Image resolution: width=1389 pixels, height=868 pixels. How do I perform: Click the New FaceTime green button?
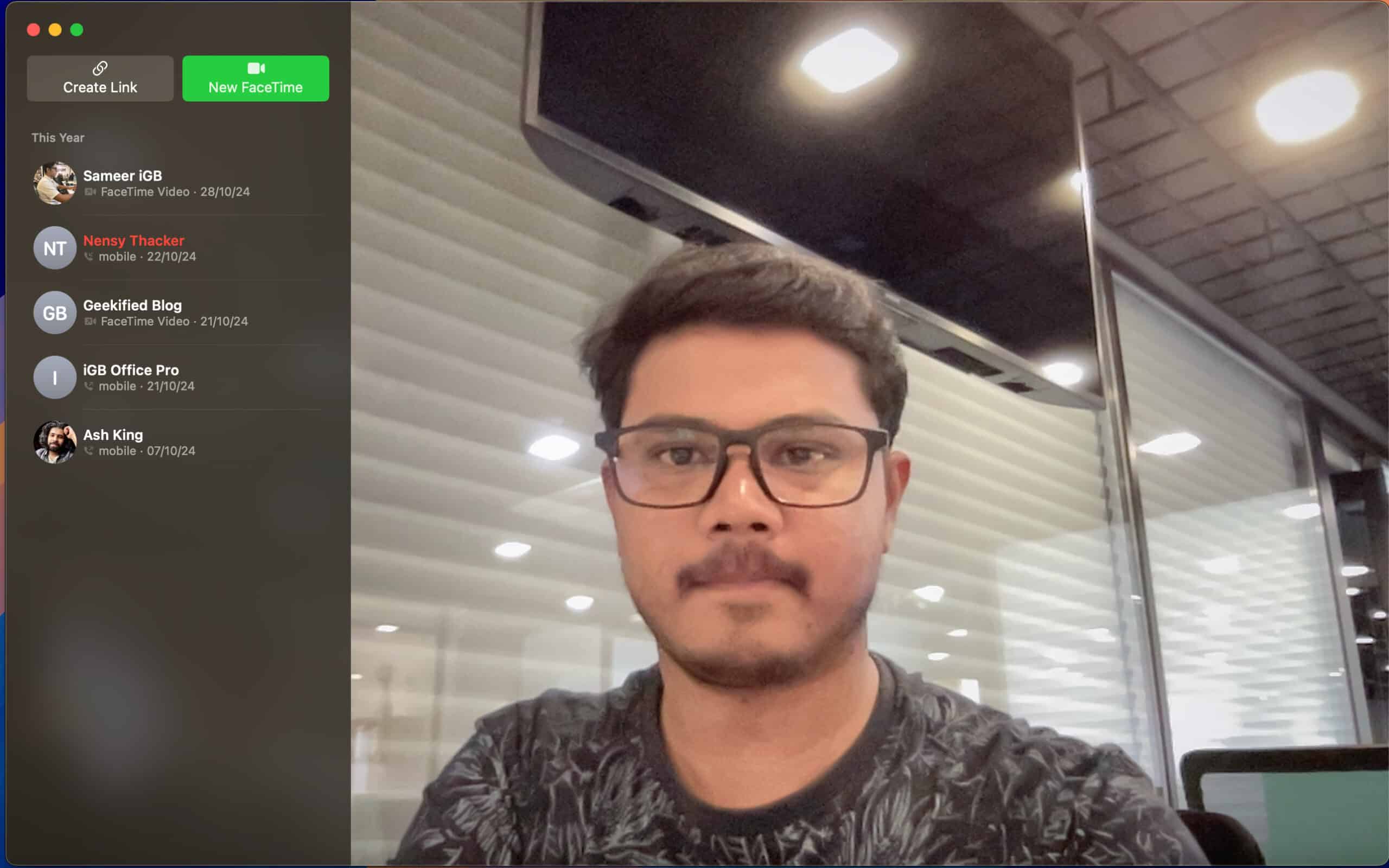pos(255,78)
